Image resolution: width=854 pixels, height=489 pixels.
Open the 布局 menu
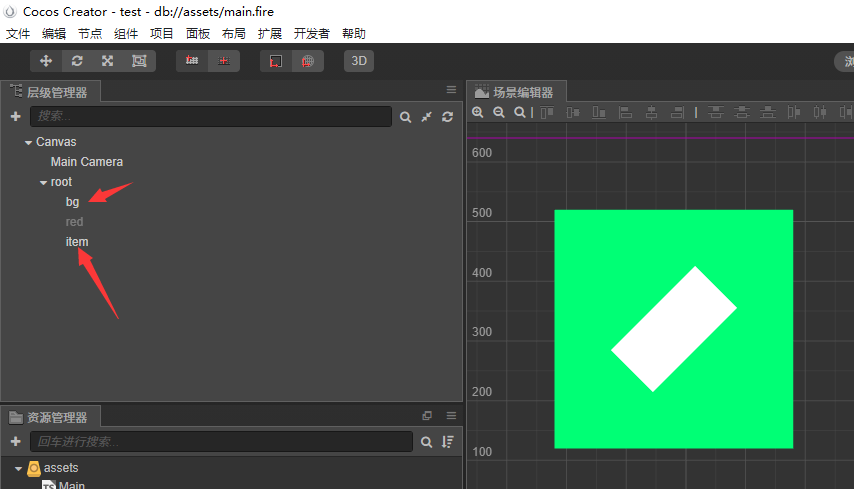(234, 34)
